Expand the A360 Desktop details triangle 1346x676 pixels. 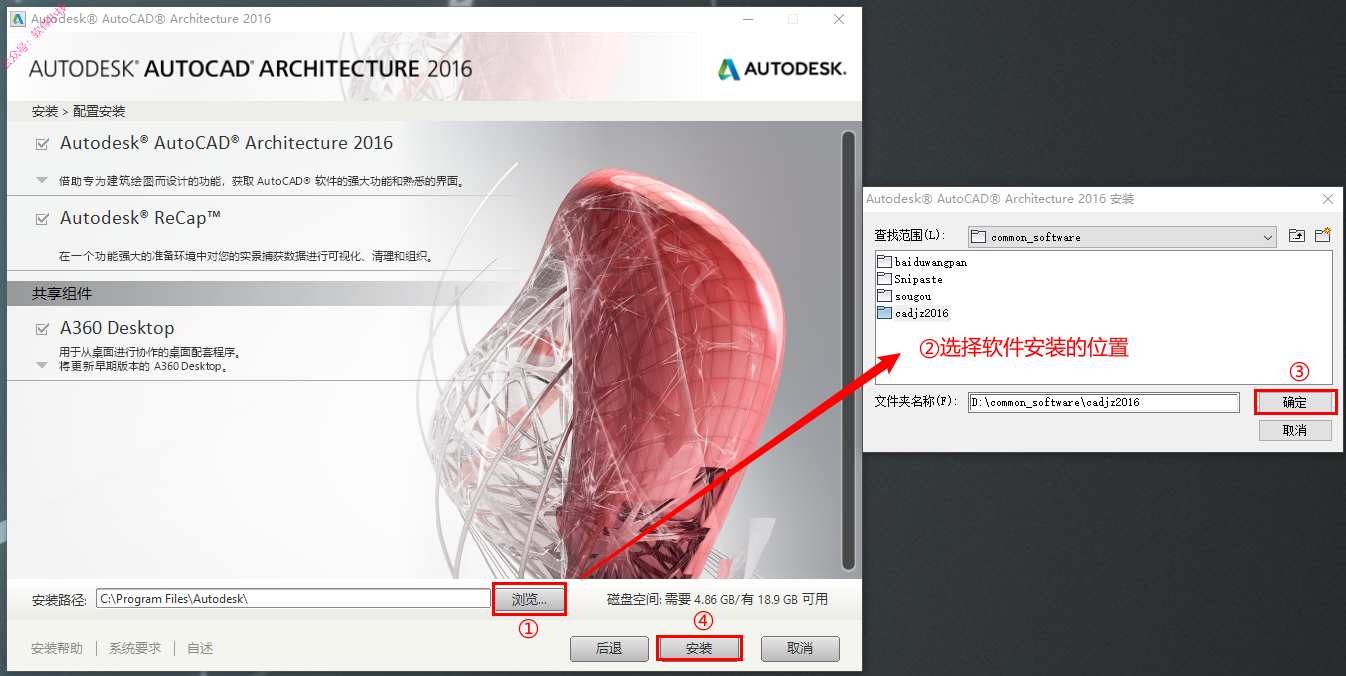[x=42, y=365]
